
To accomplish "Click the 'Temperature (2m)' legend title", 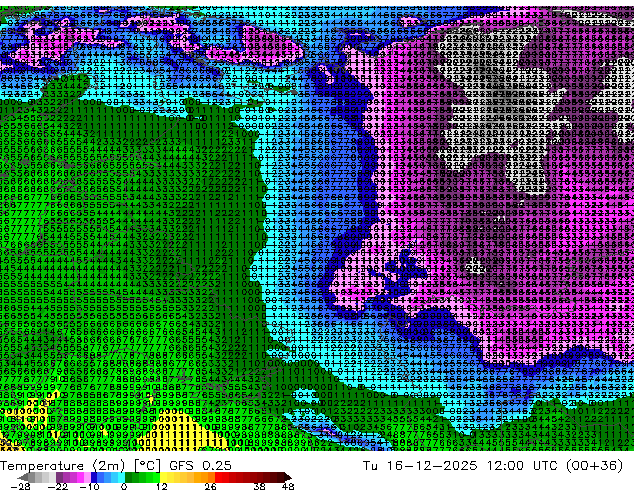I will [x=63, y=466].
